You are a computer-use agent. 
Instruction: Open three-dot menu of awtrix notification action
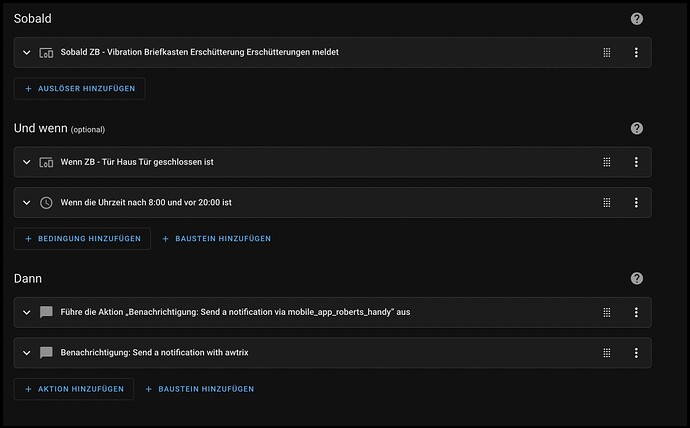coord(636,352)
